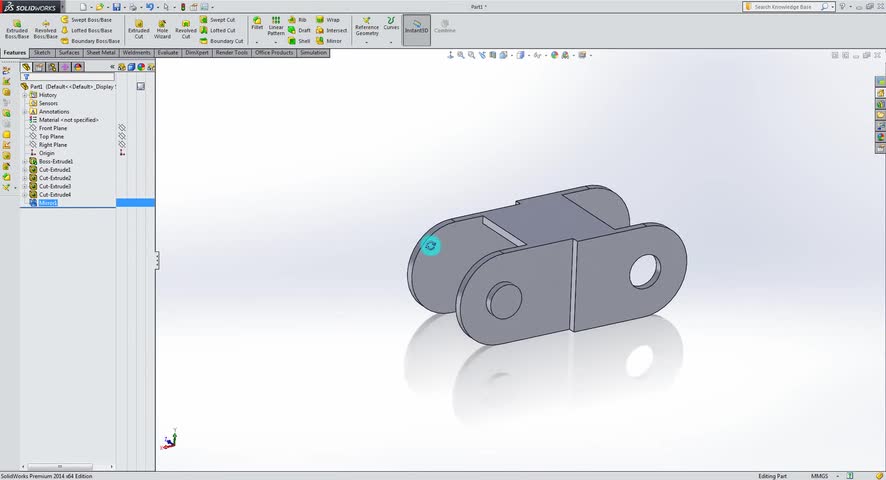Screen dimensions: 886x480
Task: Choose the Lofted Cut command
Action: coord(218,31)
